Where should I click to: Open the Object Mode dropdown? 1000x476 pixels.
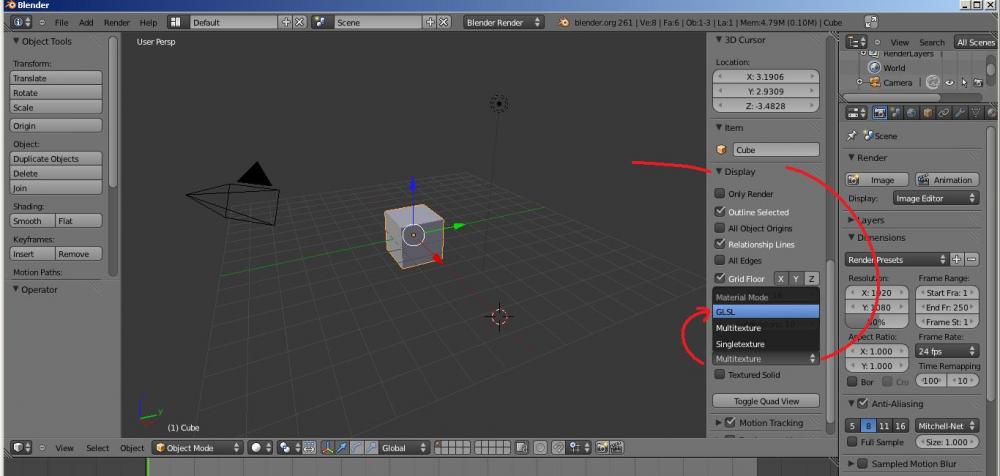(x=197, y=448)
